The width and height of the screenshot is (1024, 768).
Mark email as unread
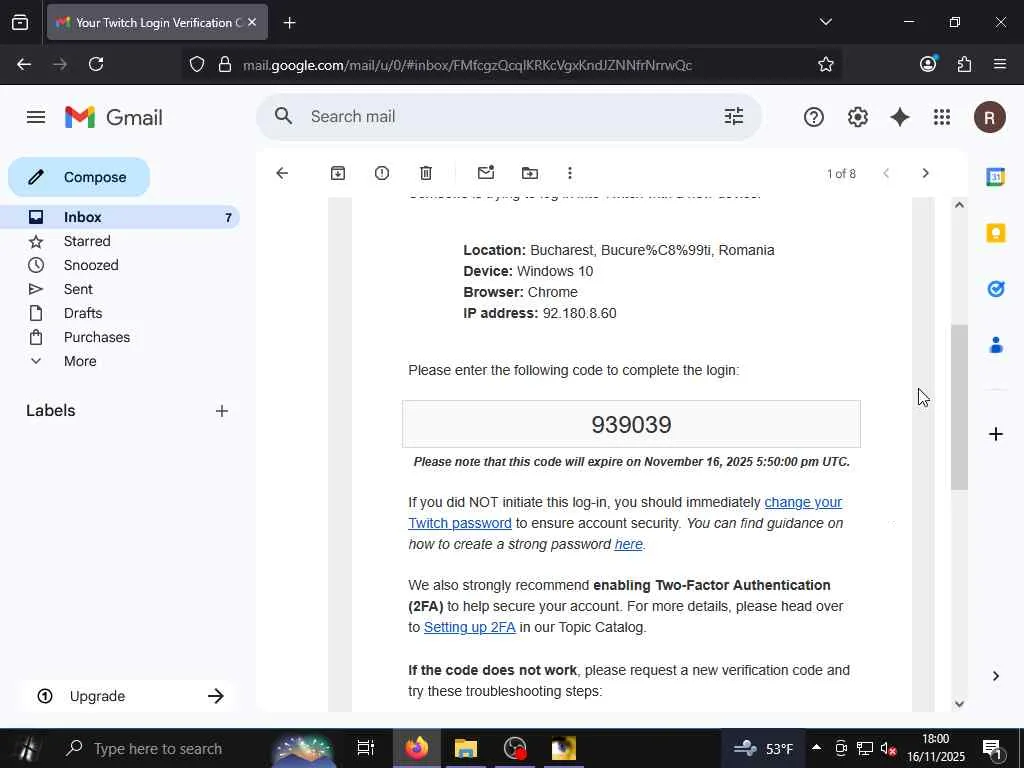486,173
